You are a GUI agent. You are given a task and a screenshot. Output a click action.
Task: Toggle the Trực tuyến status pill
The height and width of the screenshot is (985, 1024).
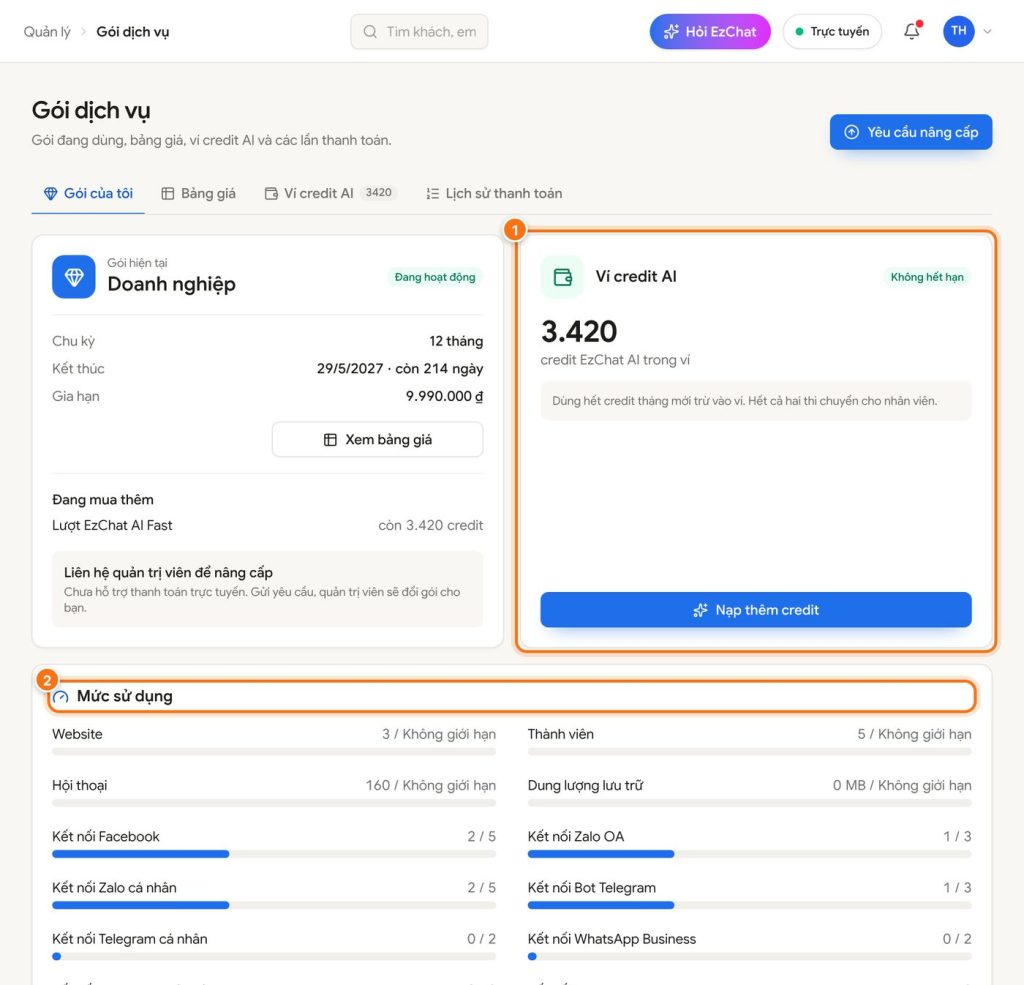tap(832, 31)
